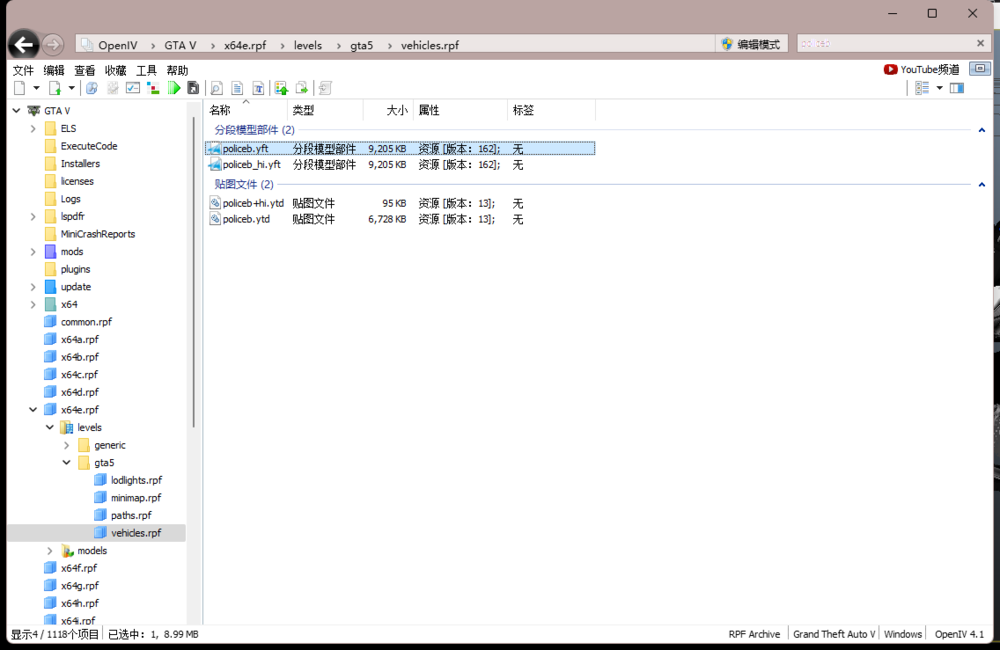Collapse the x64e.rpf tree node
Image resolution: width=1000 pixels, height=650 pixels.
pyautogui.click(x=33, y=410)
